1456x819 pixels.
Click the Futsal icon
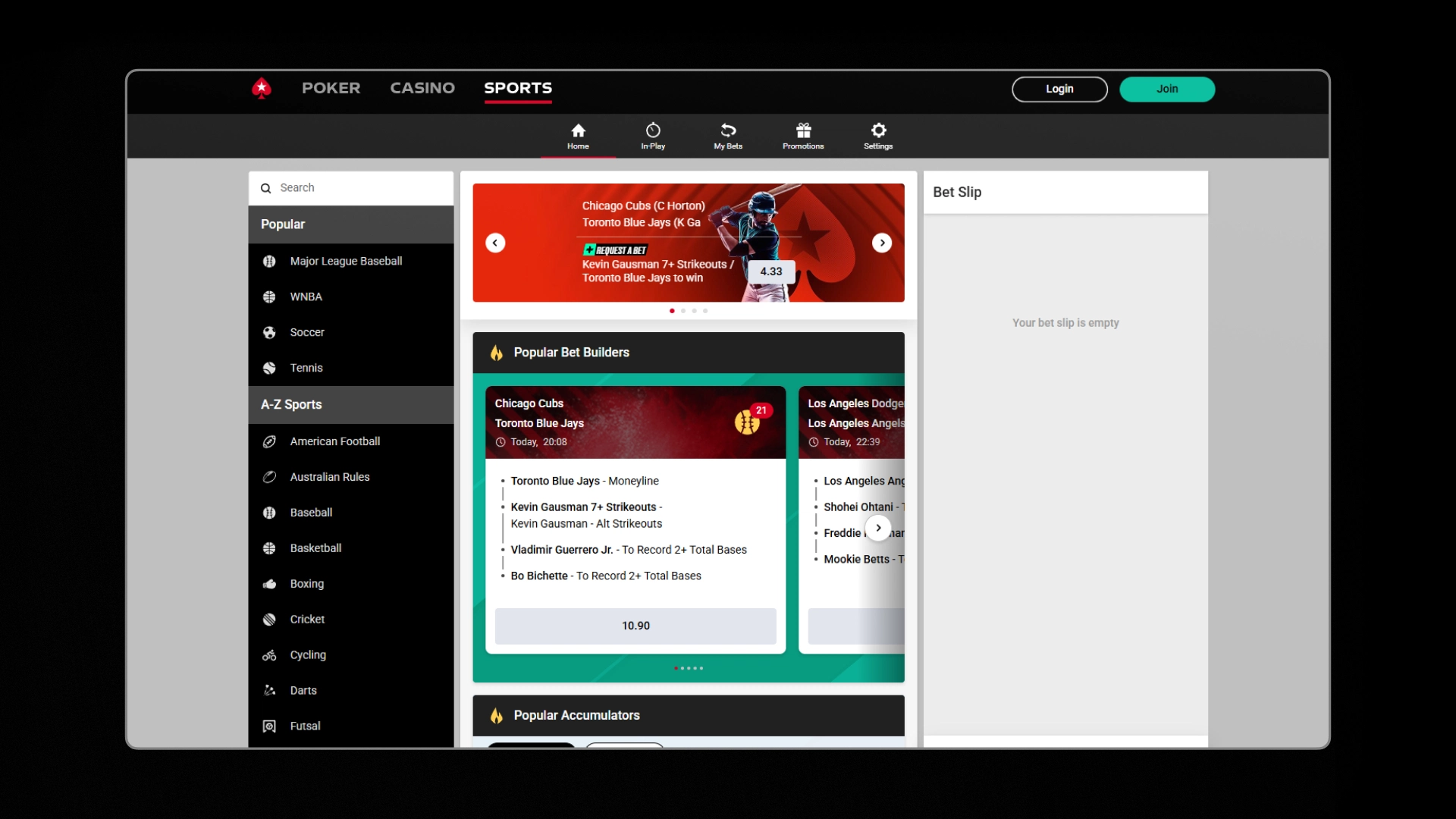[269, 726]
